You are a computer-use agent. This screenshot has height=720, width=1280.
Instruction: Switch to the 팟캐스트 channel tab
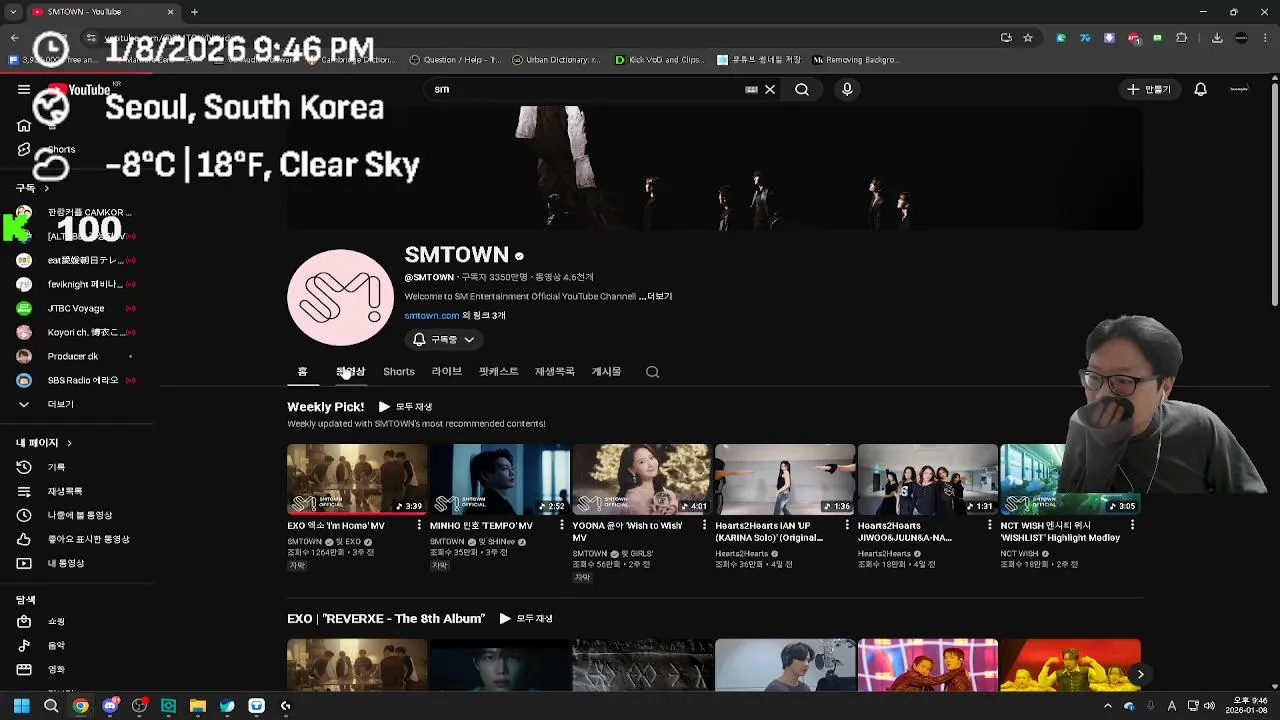[x=498, y=371]
